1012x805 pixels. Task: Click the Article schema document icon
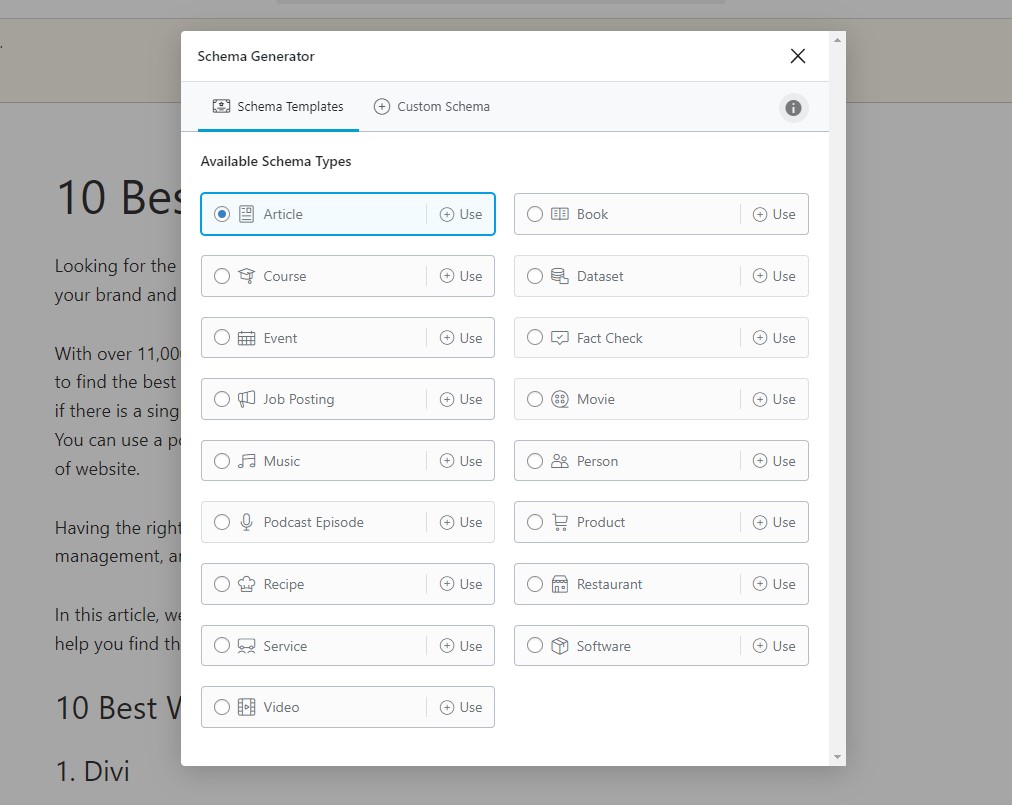(x=247, y=214)
